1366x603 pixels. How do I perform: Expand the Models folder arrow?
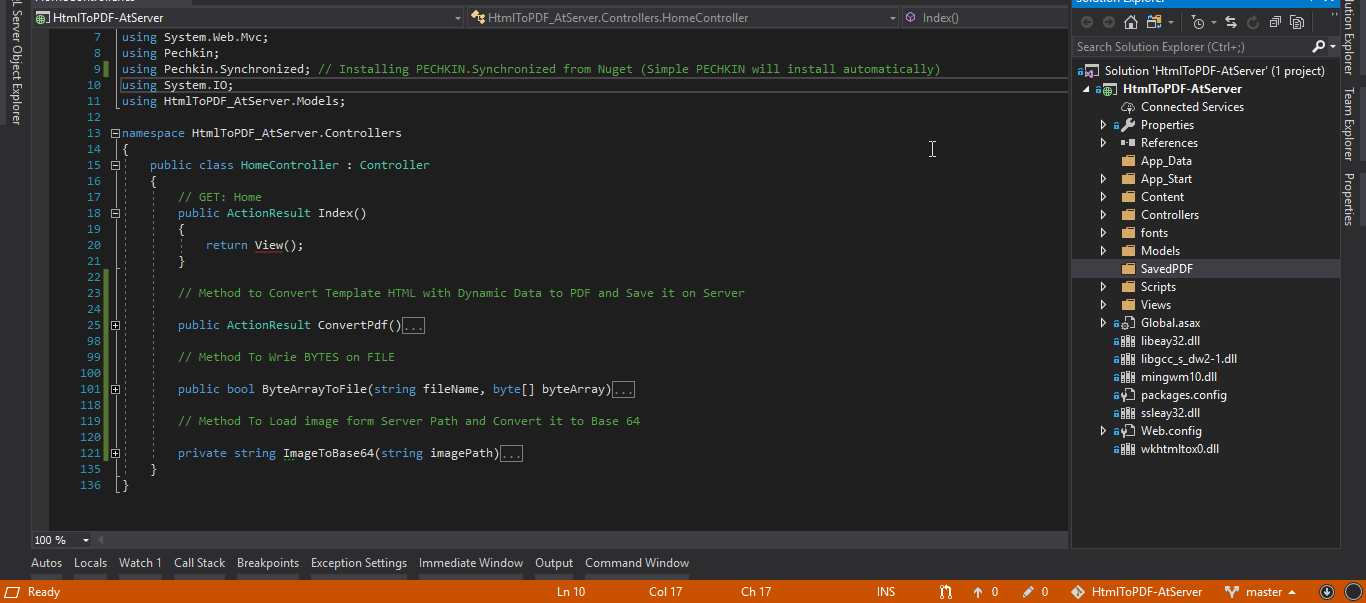point(1103,251)
